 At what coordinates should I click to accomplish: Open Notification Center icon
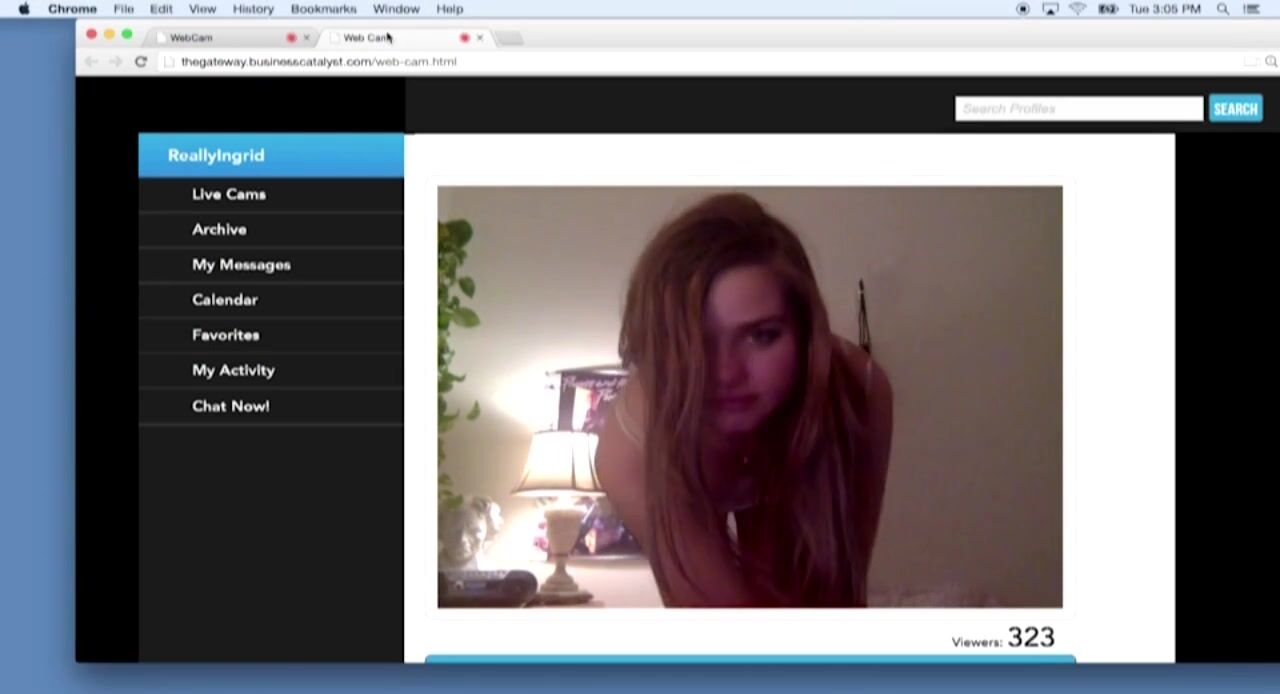point(1251,9)
